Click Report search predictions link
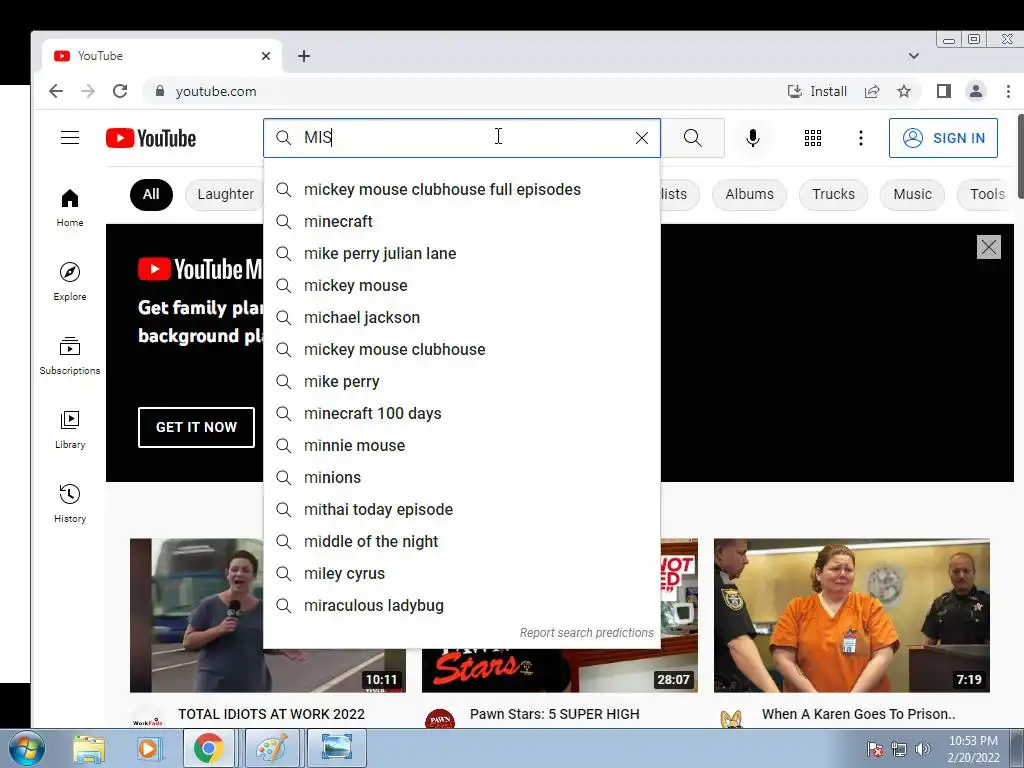Image resolution: width=1024 pixels, height=768 pixels. pos(586,633)
